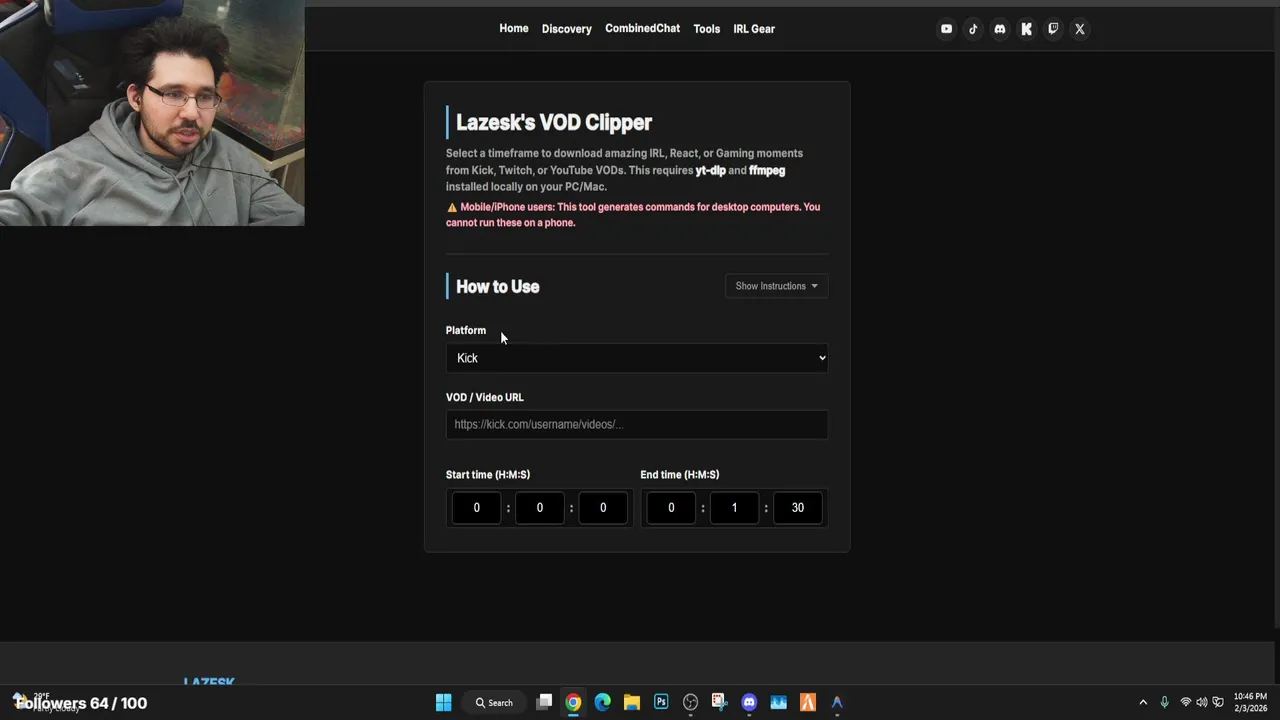This screenshot has width=1280, height=720.
Task: Open the Snipping Tool taskbar icon
Action: pos(719,702)
